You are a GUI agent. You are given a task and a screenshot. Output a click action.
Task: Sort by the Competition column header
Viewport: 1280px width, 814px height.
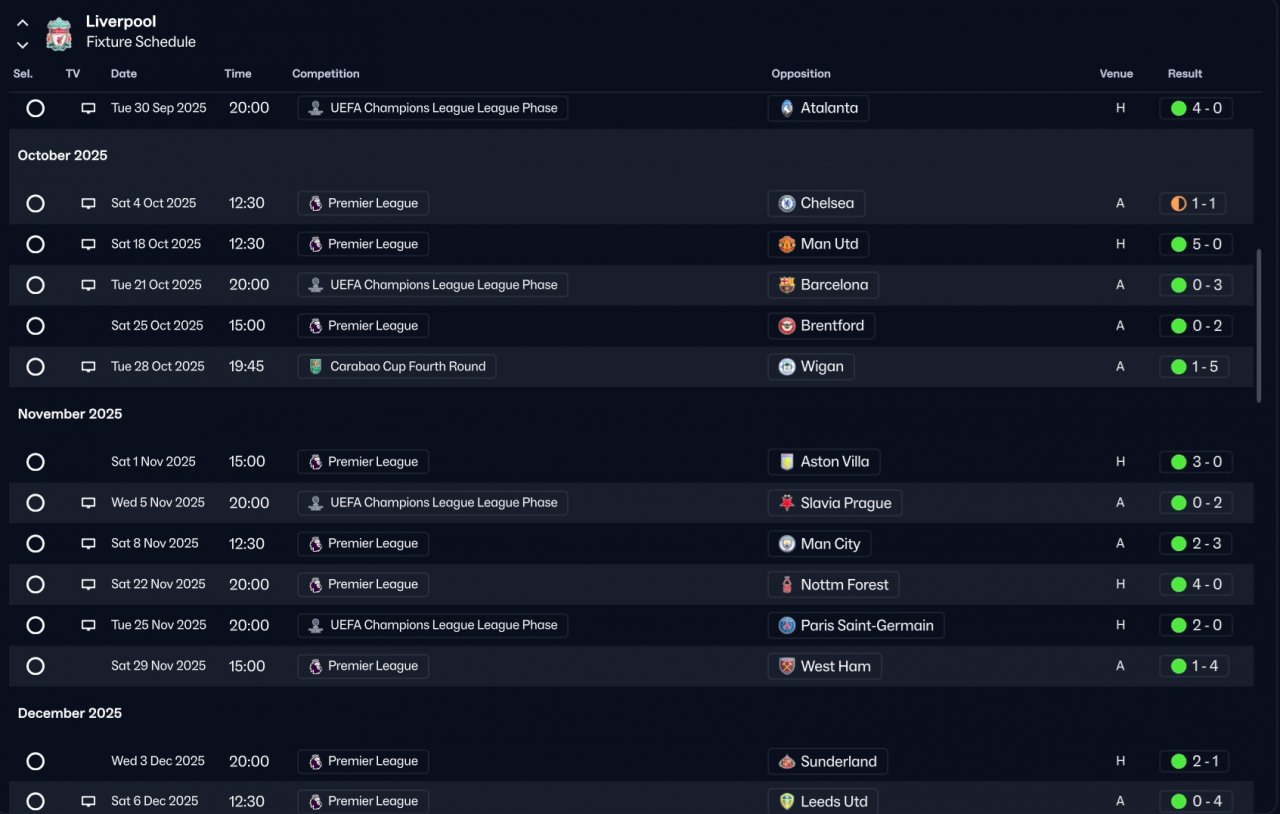pyautogui.click(x=325, y=74)
